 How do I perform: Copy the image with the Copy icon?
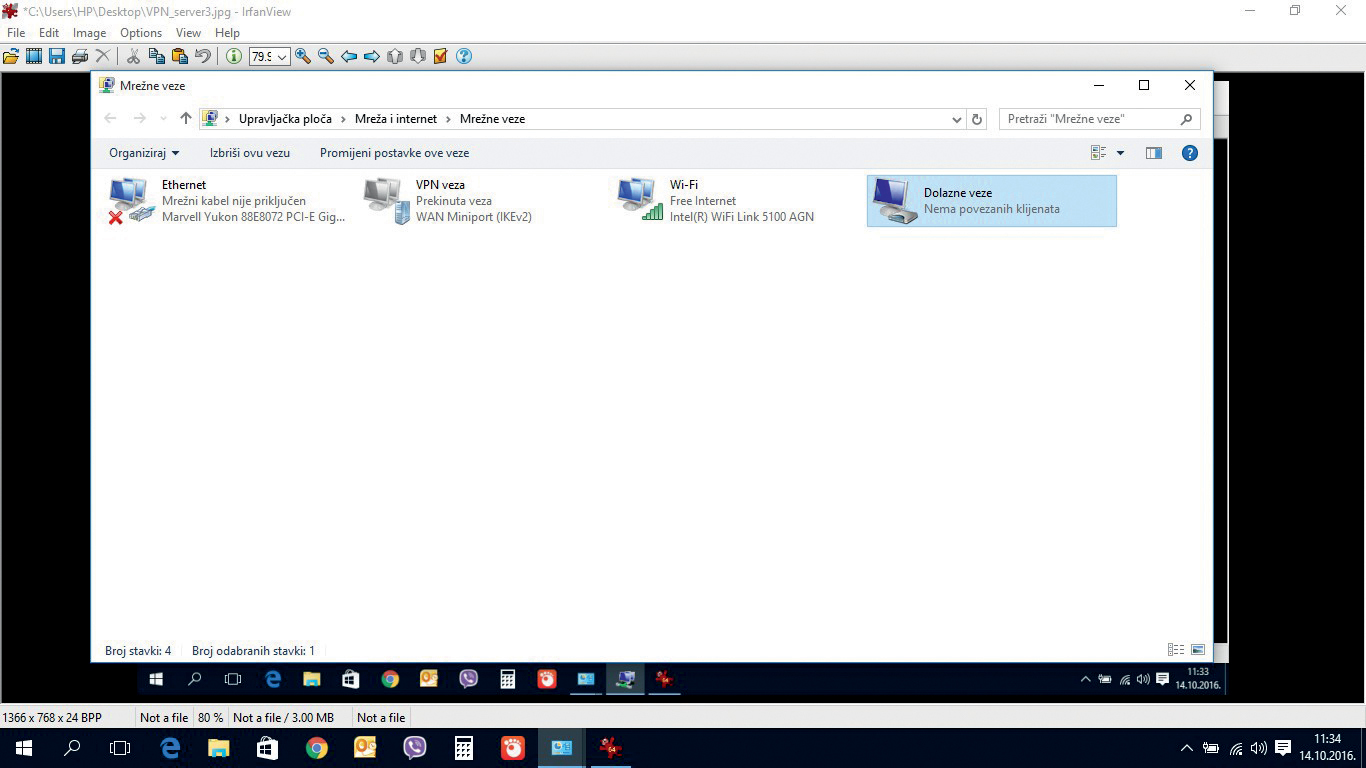[156, 57]
